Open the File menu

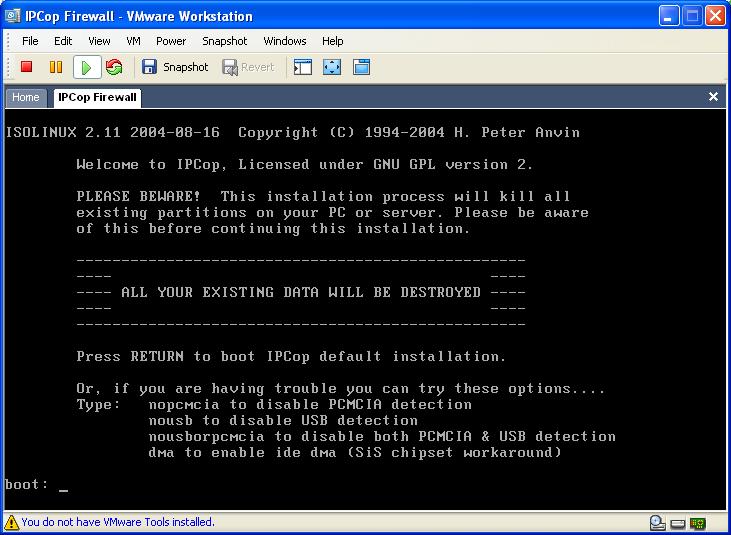(30, 41)
